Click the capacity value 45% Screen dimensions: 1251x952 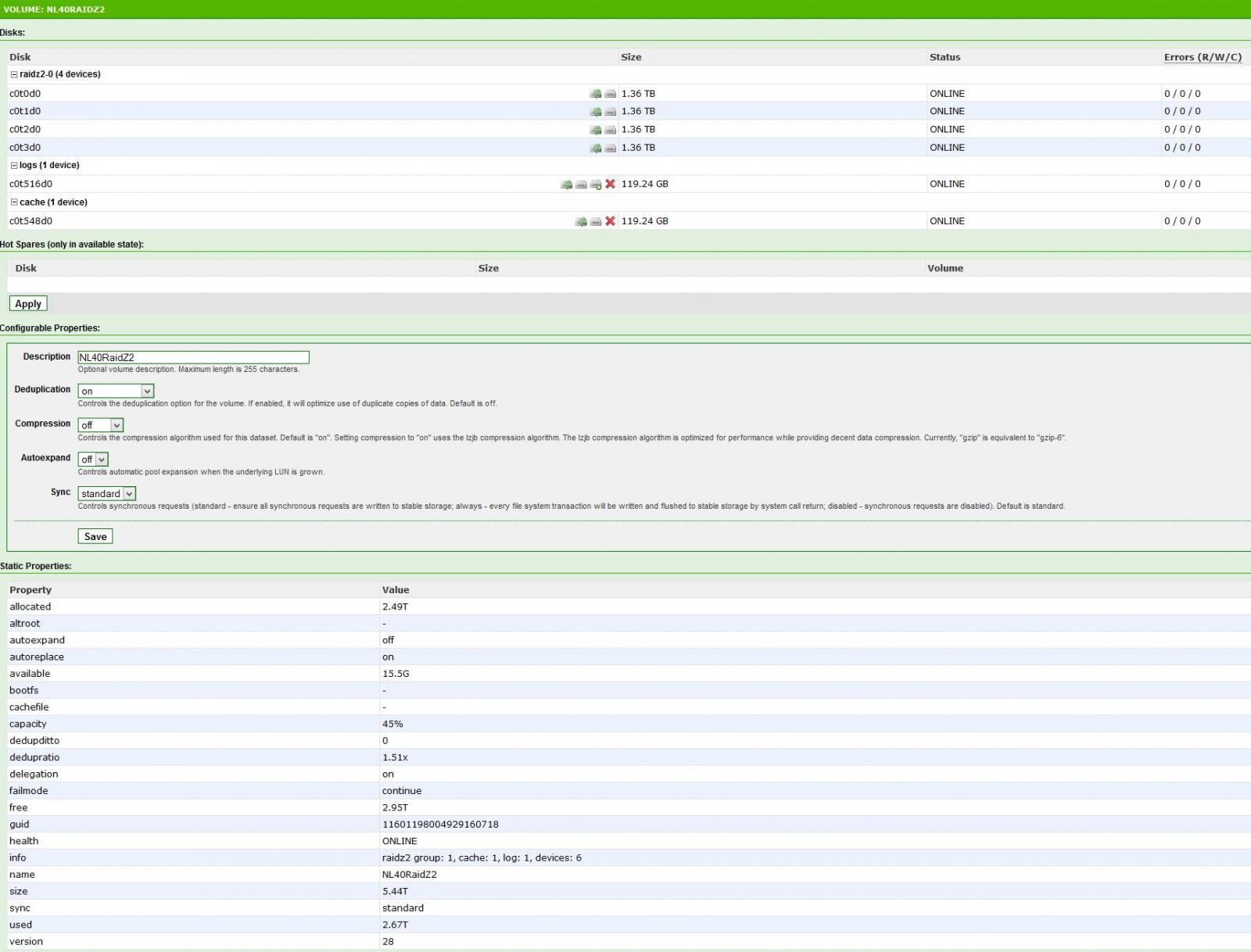click(x=393, y=724)
